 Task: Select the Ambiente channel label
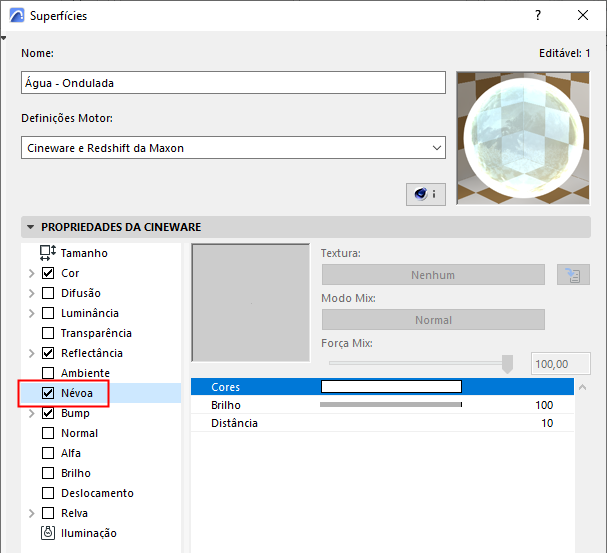point(85,373)
